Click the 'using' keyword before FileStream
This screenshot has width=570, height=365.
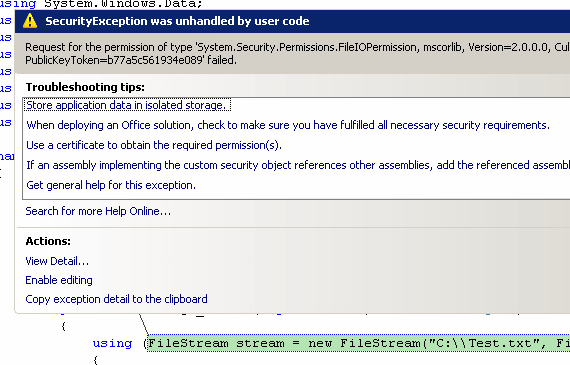point(112,343)
